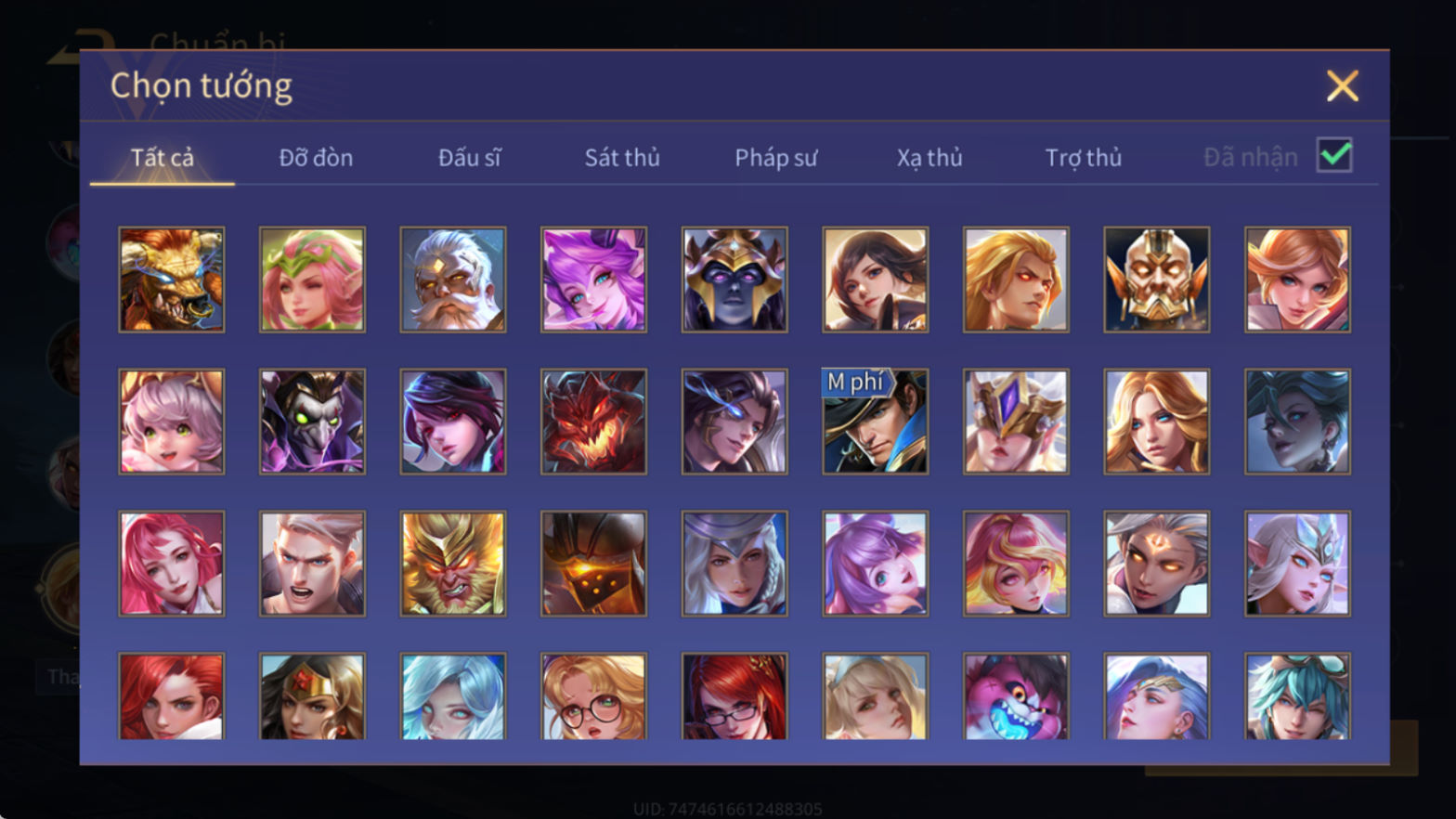This screenshot has height=819, width=1456.
Task: Switch to the Pháp sư tab
Action: (776, 158)
